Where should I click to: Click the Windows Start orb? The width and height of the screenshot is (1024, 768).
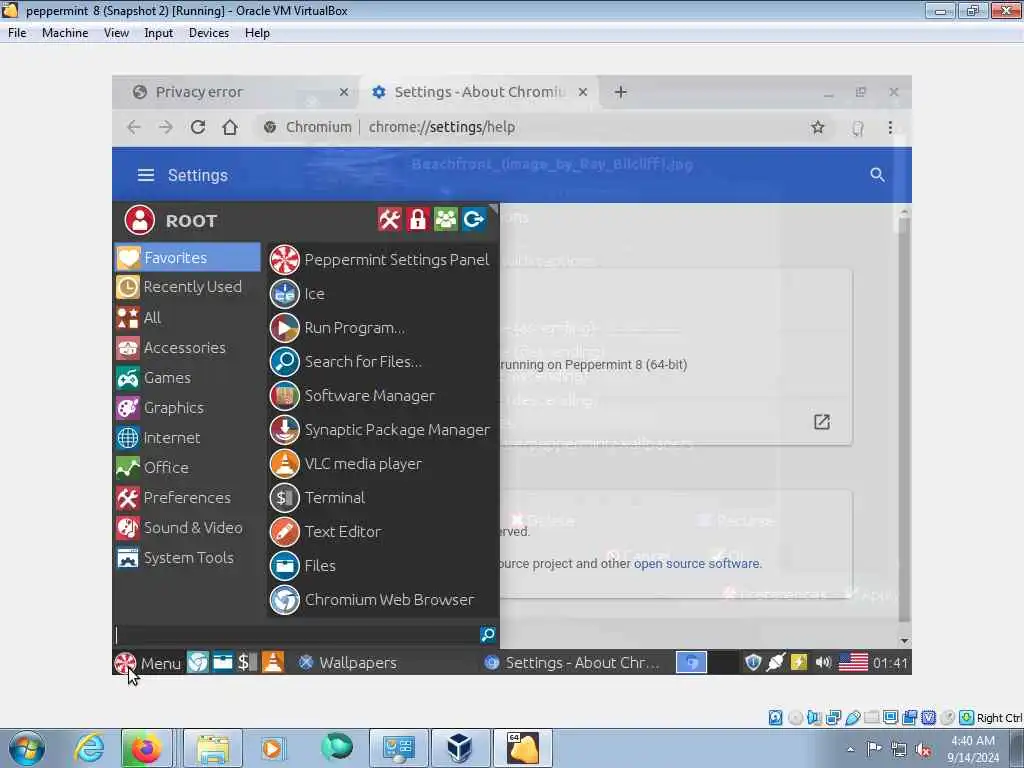(x=27, y=748)
